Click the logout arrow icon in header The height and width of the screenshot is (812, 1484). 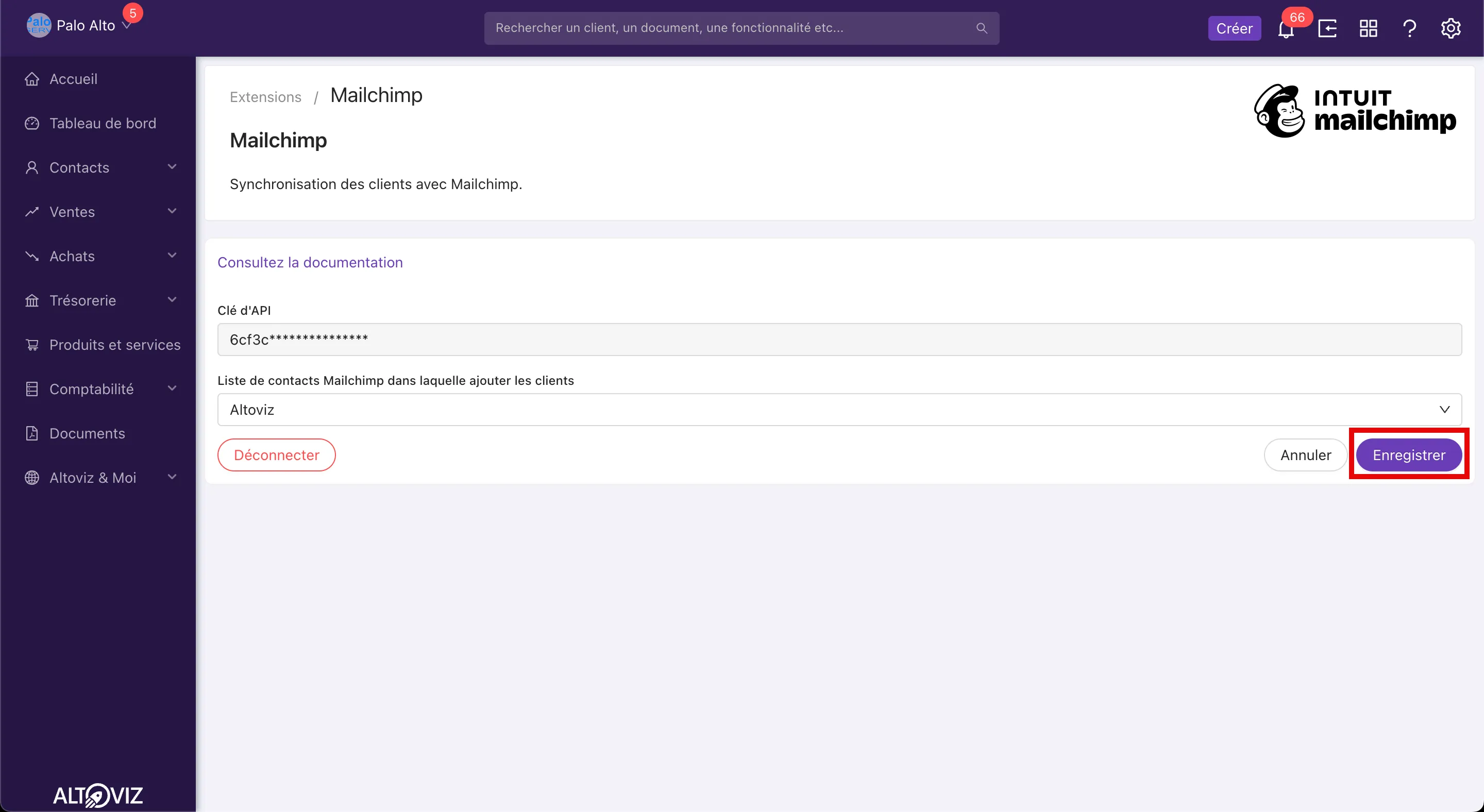point(1327,28)
